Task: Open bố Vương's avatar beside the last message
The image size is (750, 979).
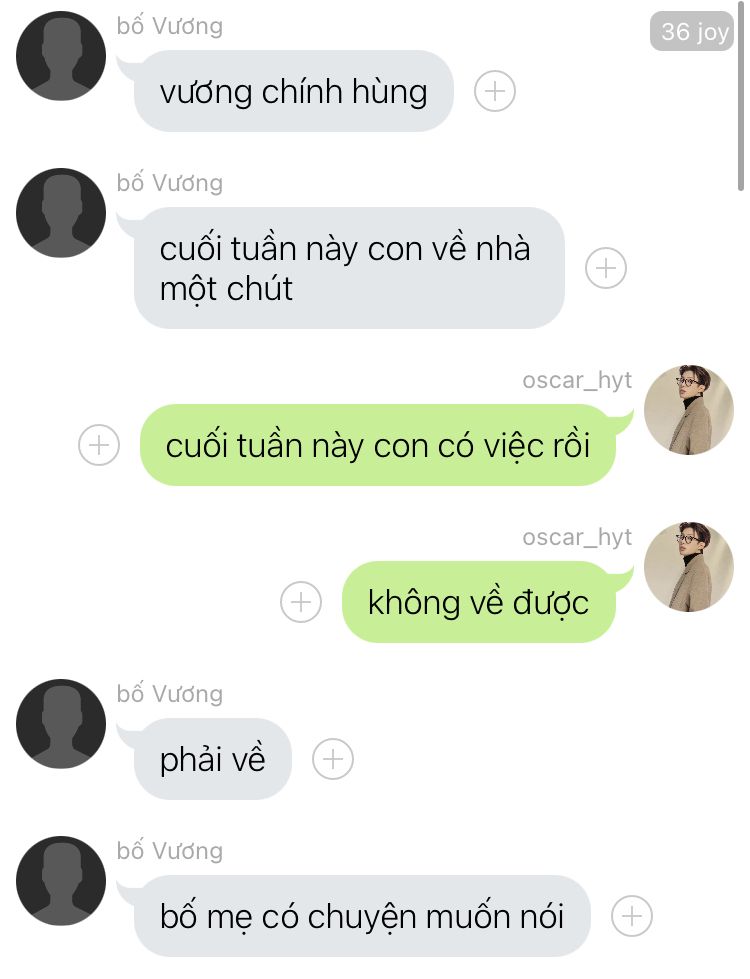Action: pyautogui.click(x=61, y=880)
